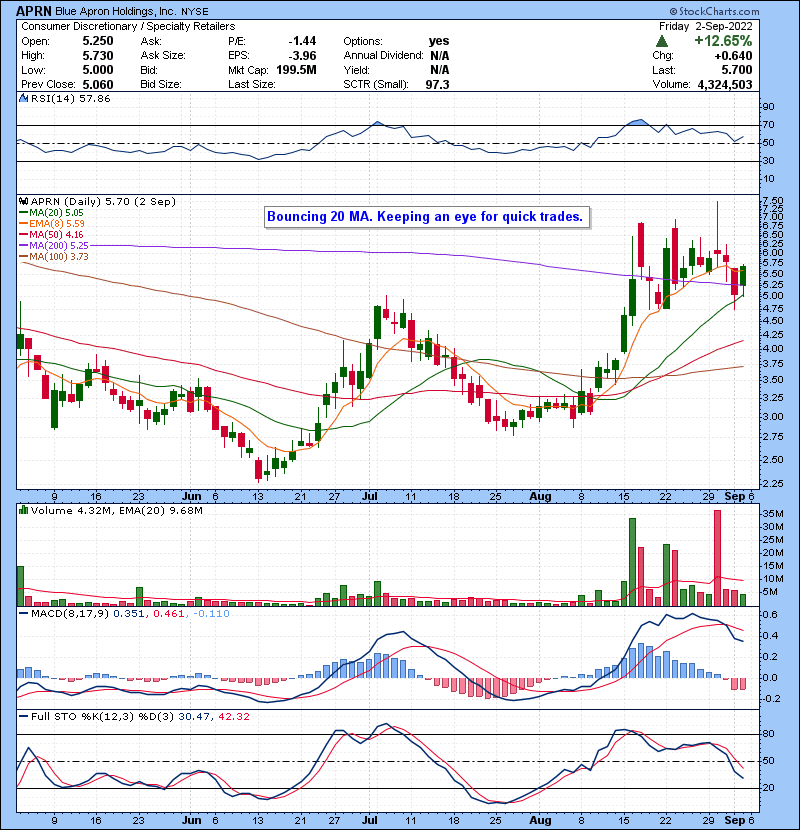Click the 'Bouncing 20 MA' annotation box

(x=427, y=216)
